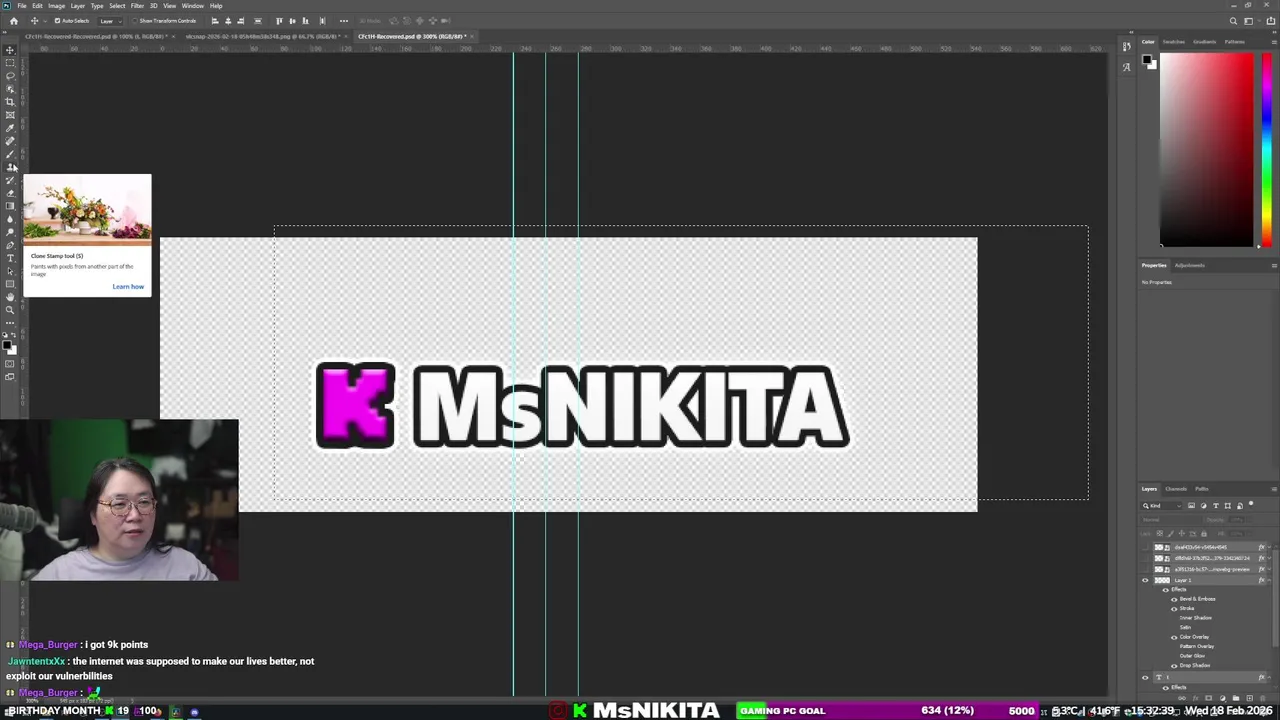Expand effects of the removebg-preview layer
The image size is (1280, 720).
point(1270,569)
